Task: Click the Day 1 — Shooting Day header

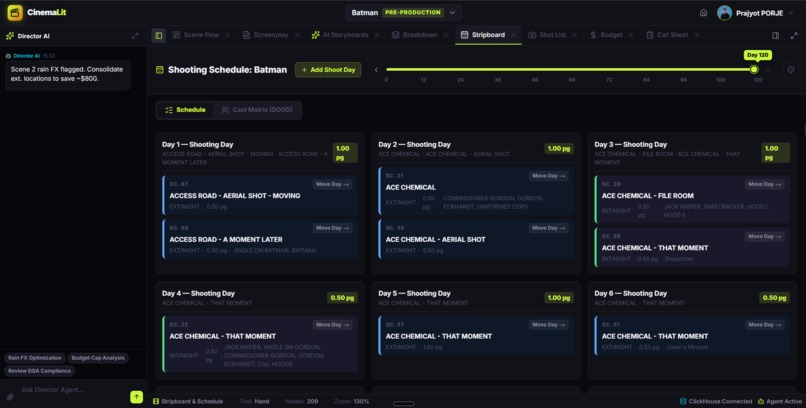Action: pos(197,145)
